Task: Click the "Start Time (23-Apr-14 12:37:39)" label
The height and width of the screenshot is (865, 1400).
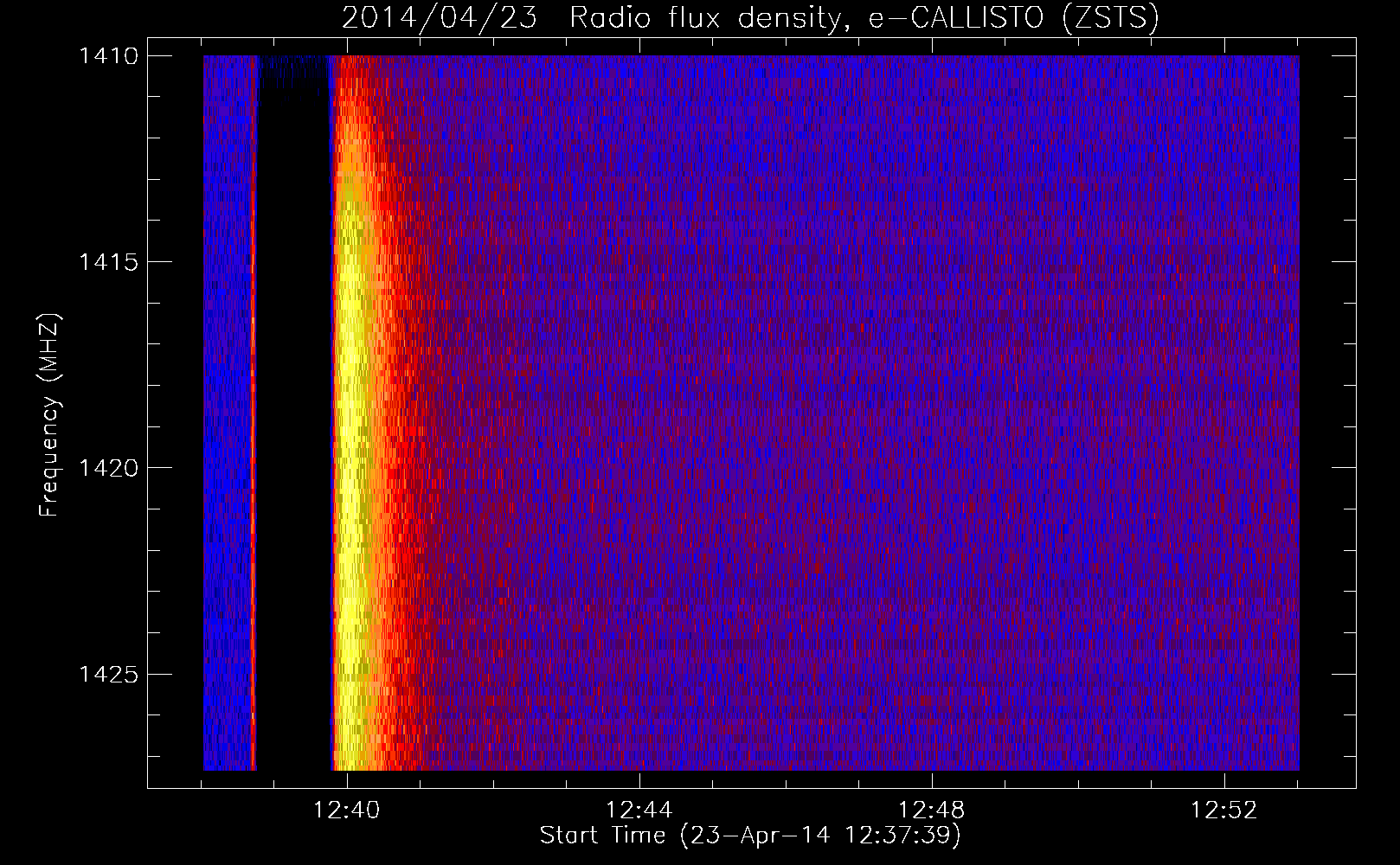Action: 750,835
